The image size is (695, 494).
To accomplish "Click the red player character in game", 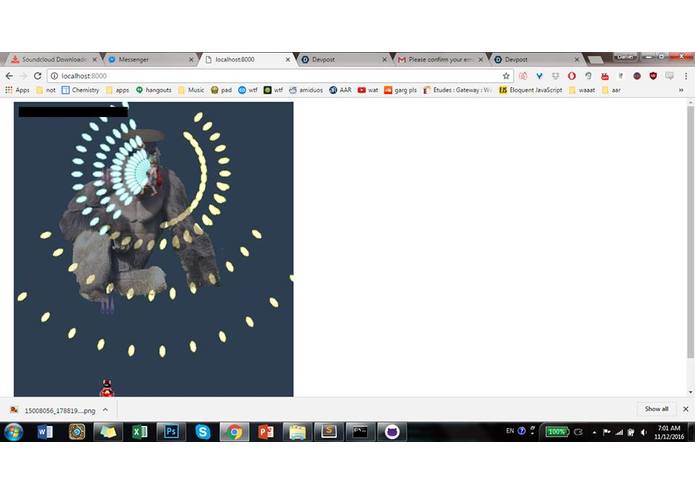I will pyautogui.click(x=107, y=388).
